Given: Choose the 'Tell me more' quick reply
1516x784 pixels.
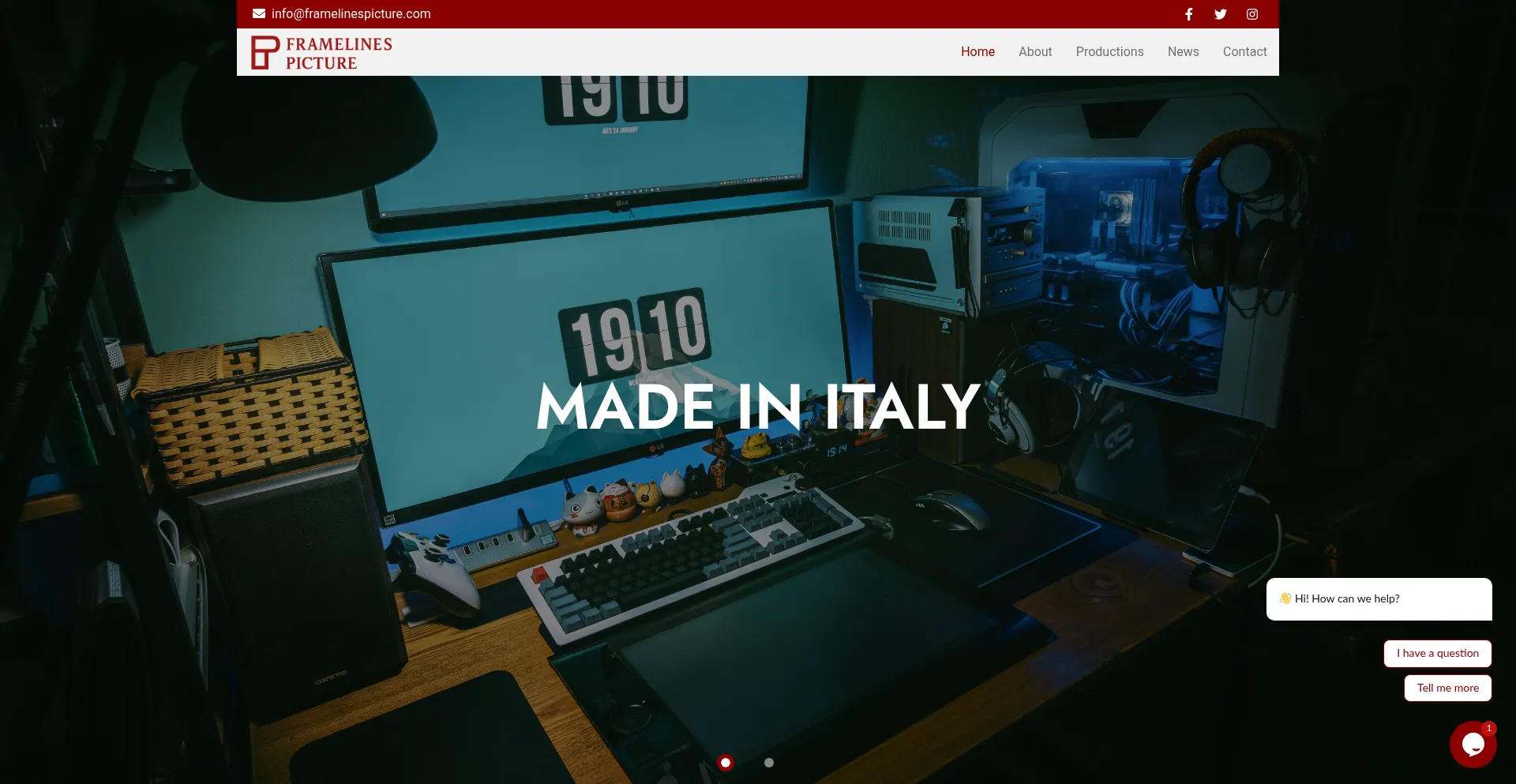Looking at the screenshot, I should click(1447, 688).
